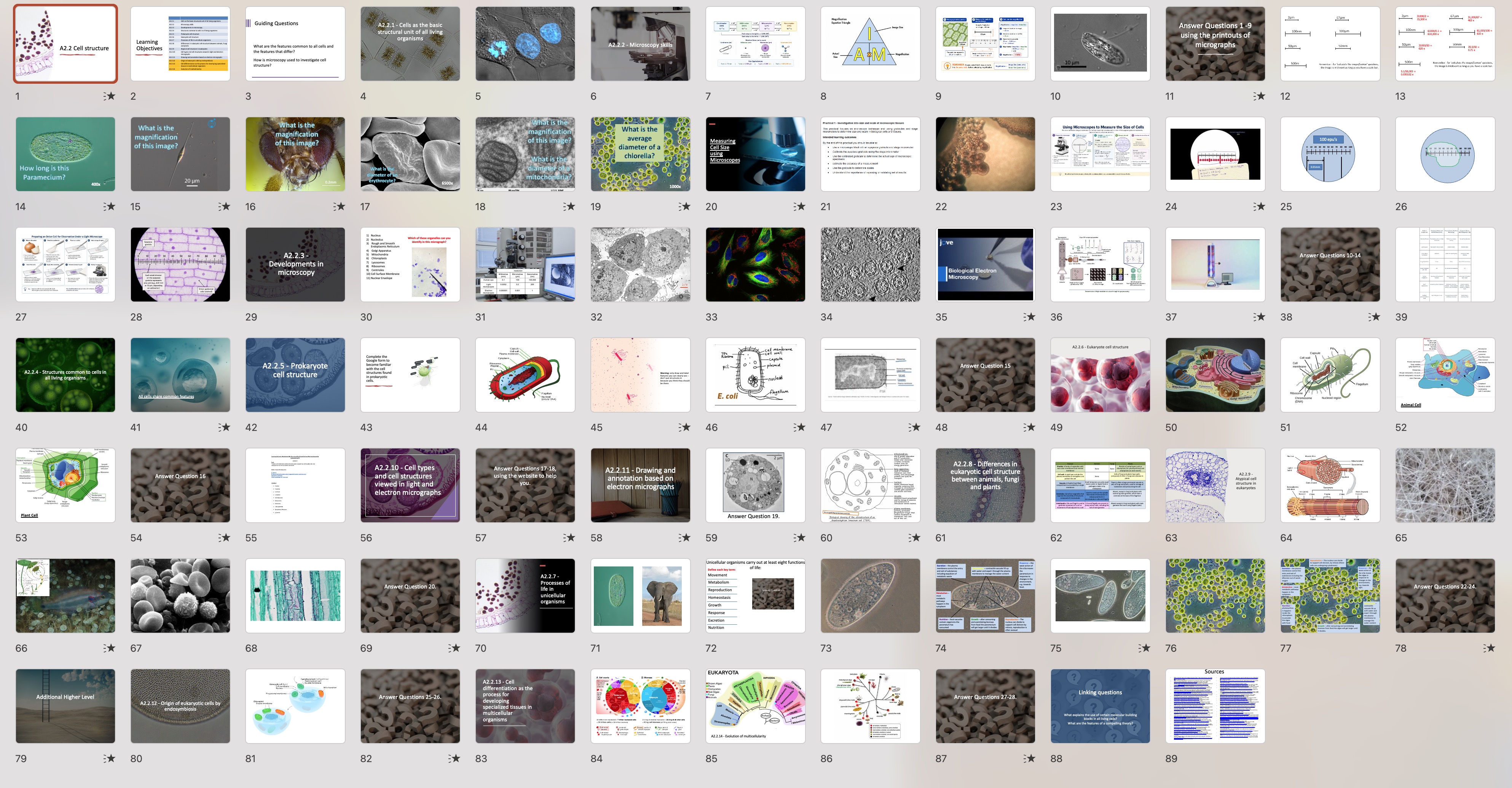The width and height of the screenshot is (1512, 788).
Task: Select 'Answer Questions 22-24.' slide thumbnail
Action: click(x=1445, y=596)
